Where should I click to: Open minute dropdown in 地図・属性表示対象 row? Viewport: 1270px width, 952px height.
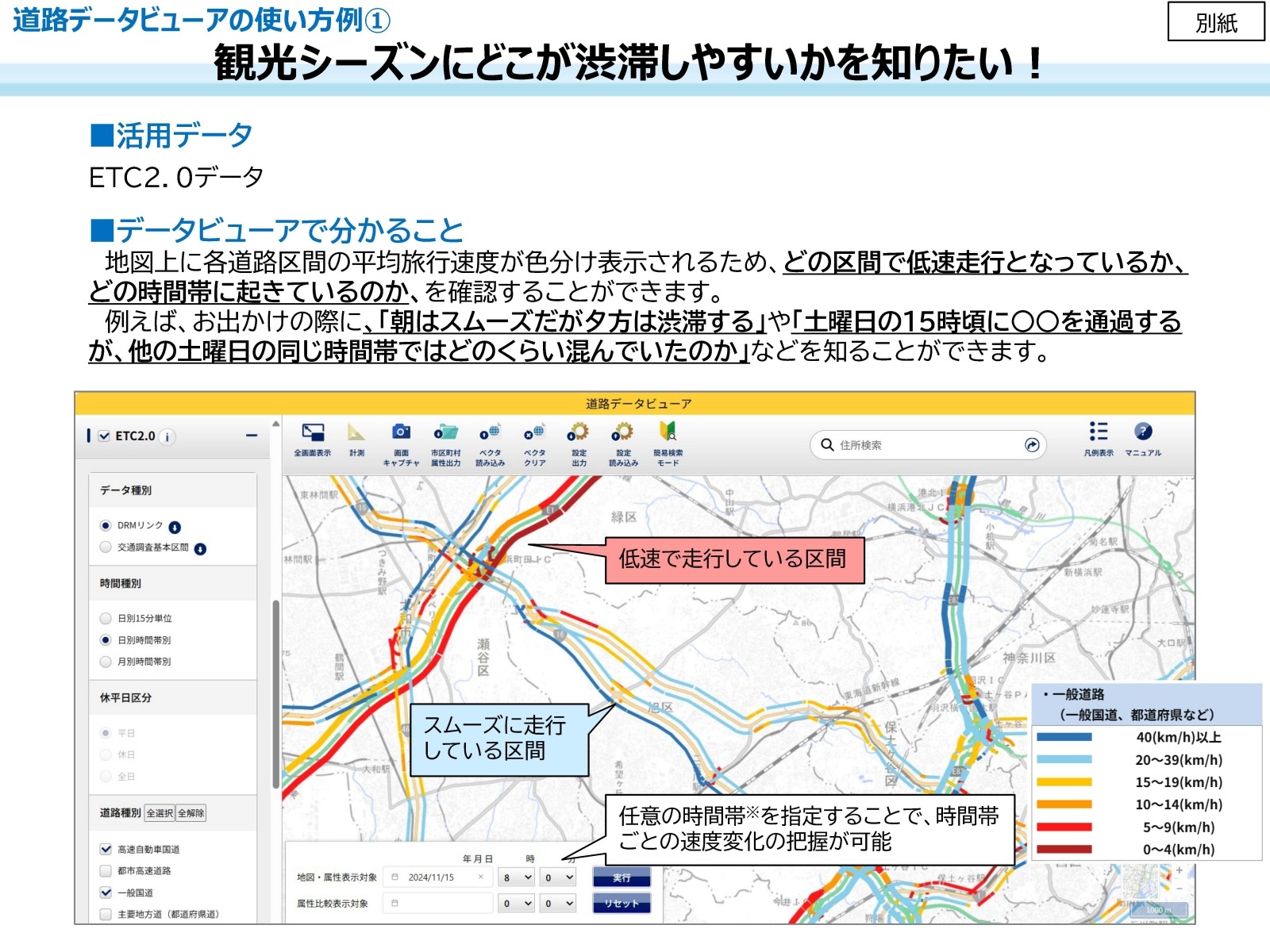558,877
